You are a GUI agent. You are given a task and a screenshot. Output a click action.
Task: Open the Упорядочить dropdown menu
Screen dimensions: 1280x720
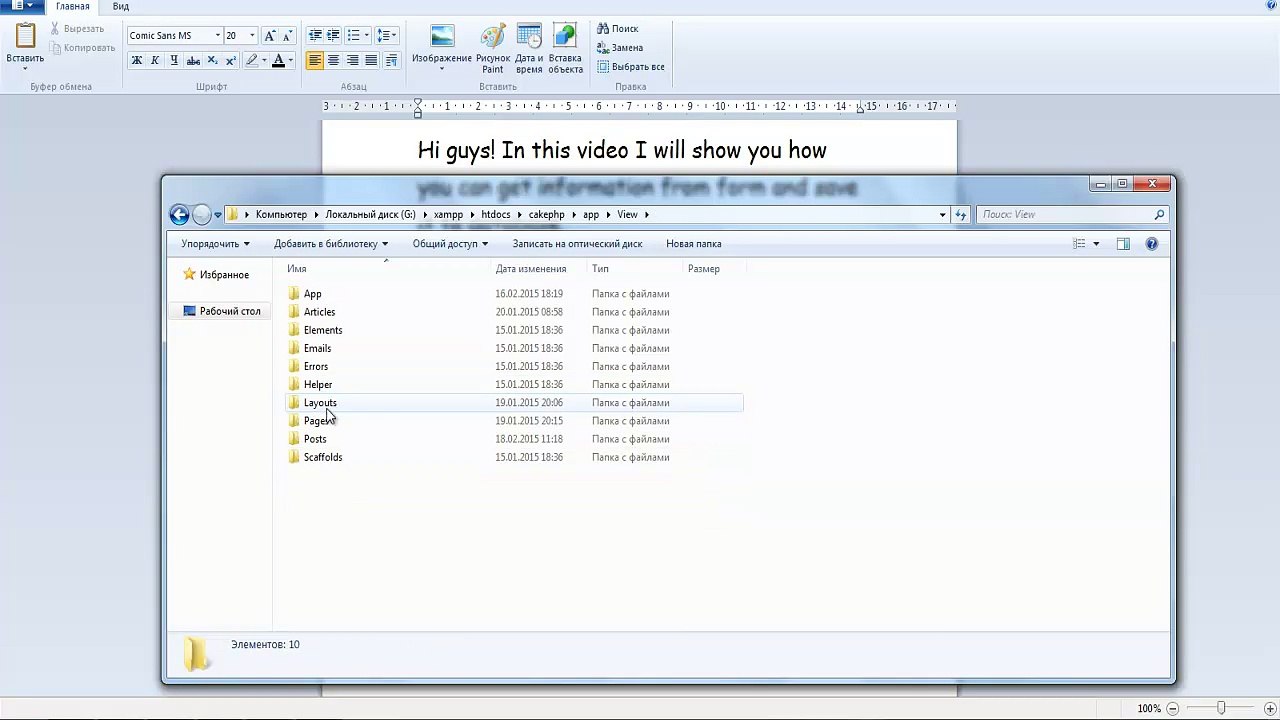pos(215,244)
